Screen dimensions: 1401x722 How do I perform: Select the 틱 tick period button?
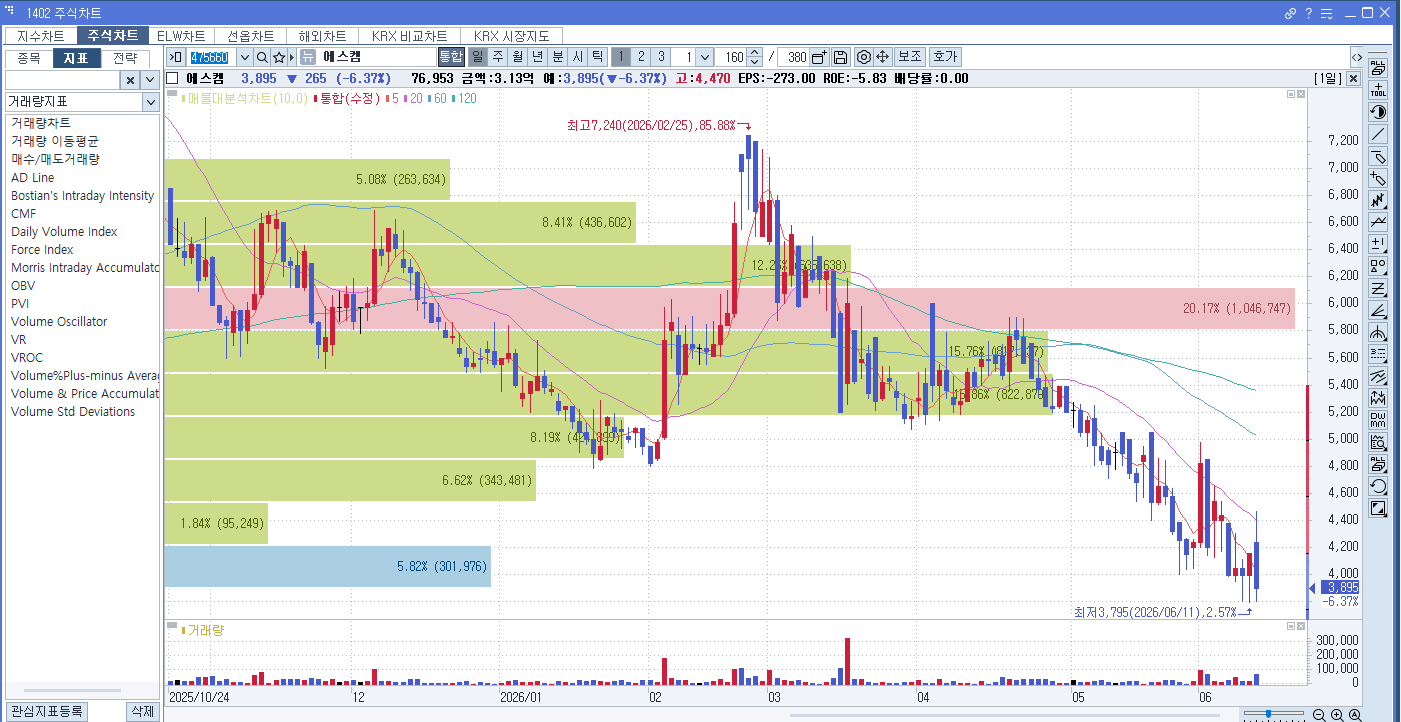597,57
